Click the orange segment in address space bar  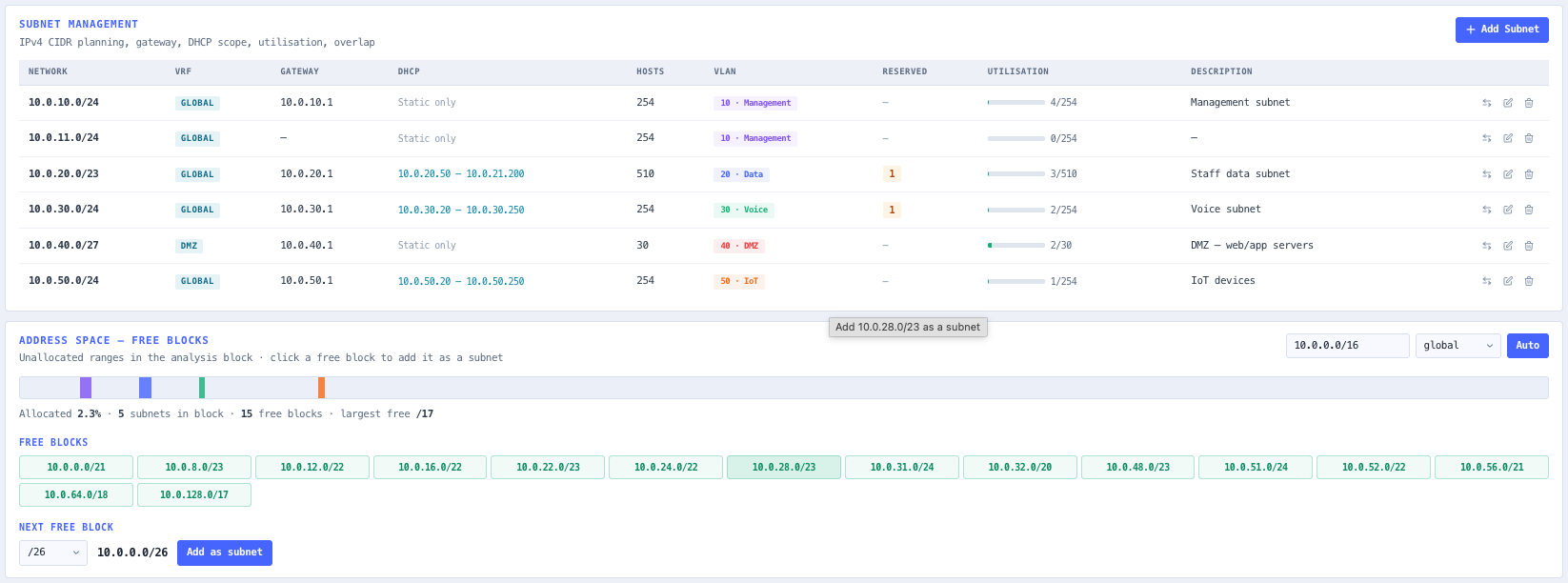tap(321, 388)
